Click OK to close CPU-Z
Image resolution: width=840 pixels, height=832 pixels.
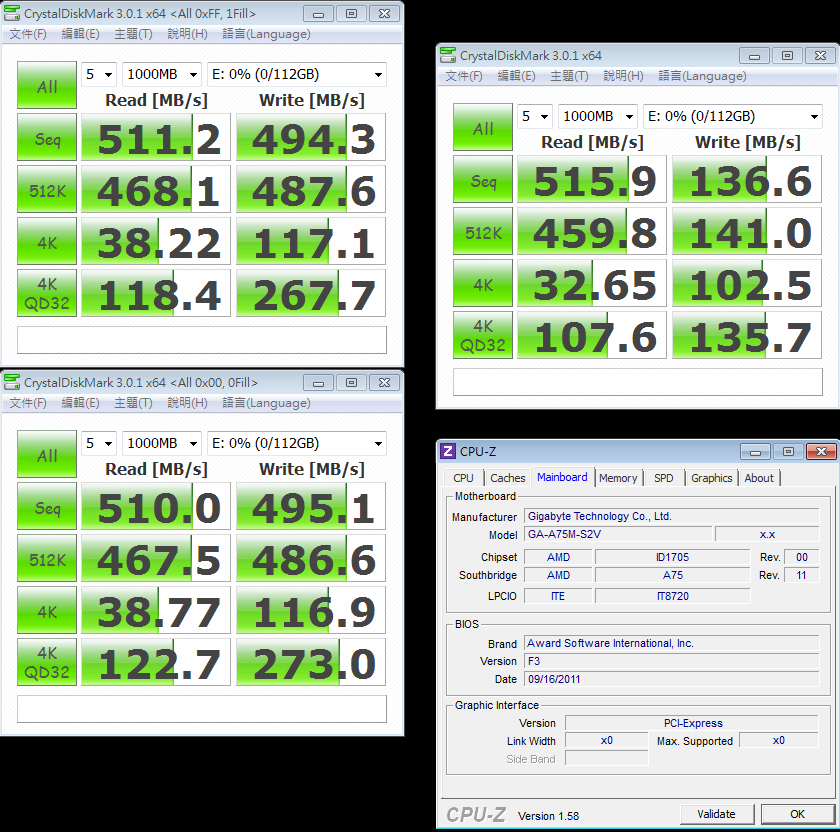[x=797, y=814]
